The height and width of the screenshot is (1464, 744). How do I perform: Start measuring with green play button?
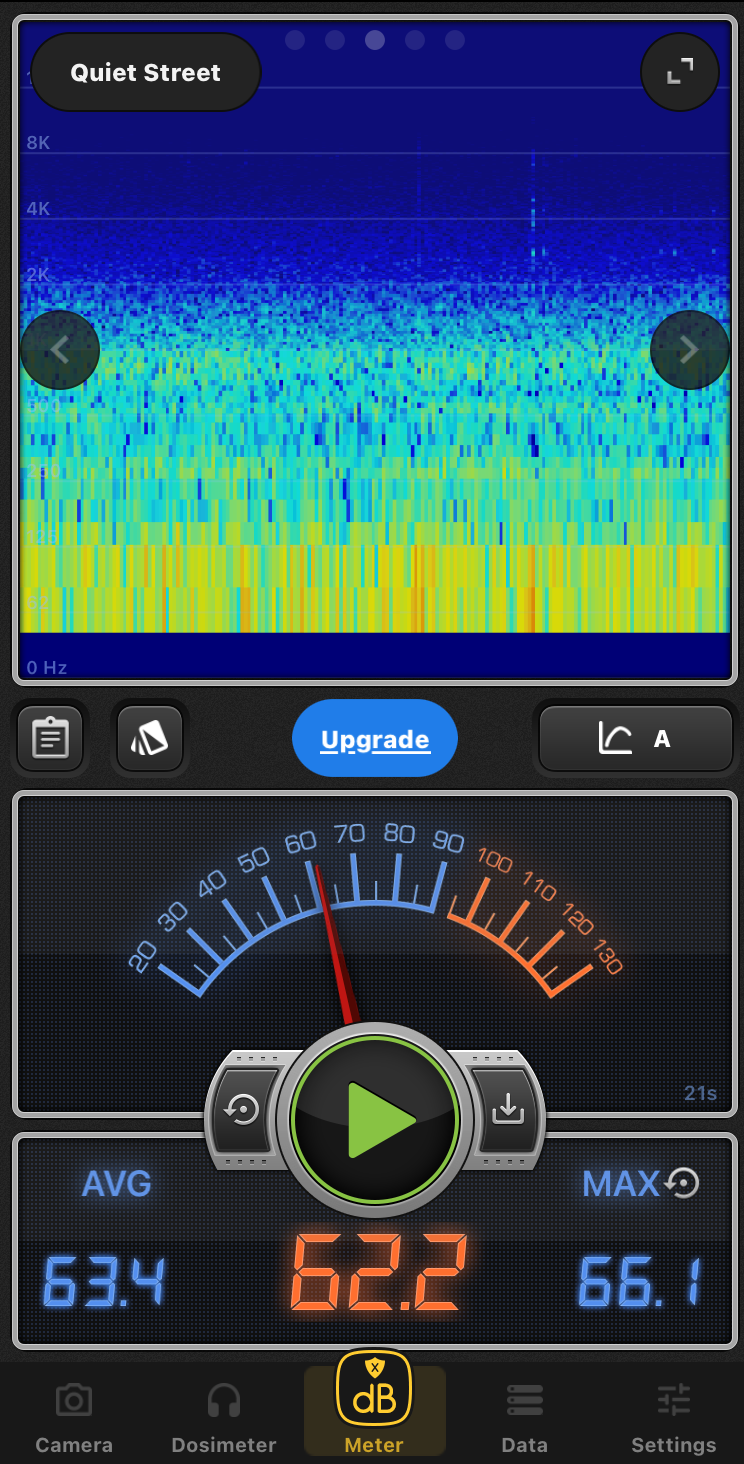click(x=375, y=1120)
